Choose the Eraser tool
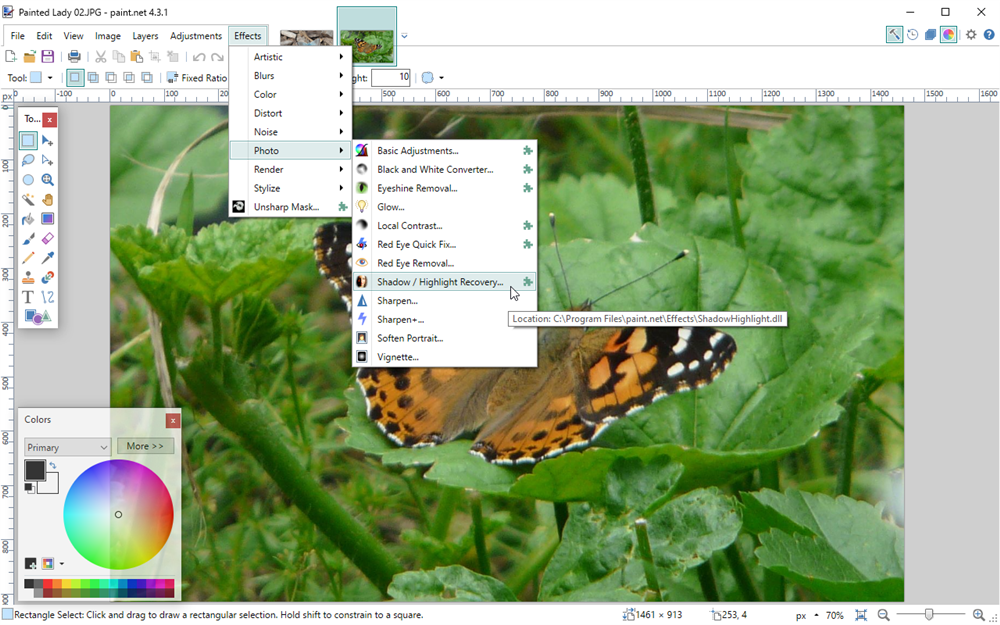Screen dimensions: 1000x625 tap(47, 238)
